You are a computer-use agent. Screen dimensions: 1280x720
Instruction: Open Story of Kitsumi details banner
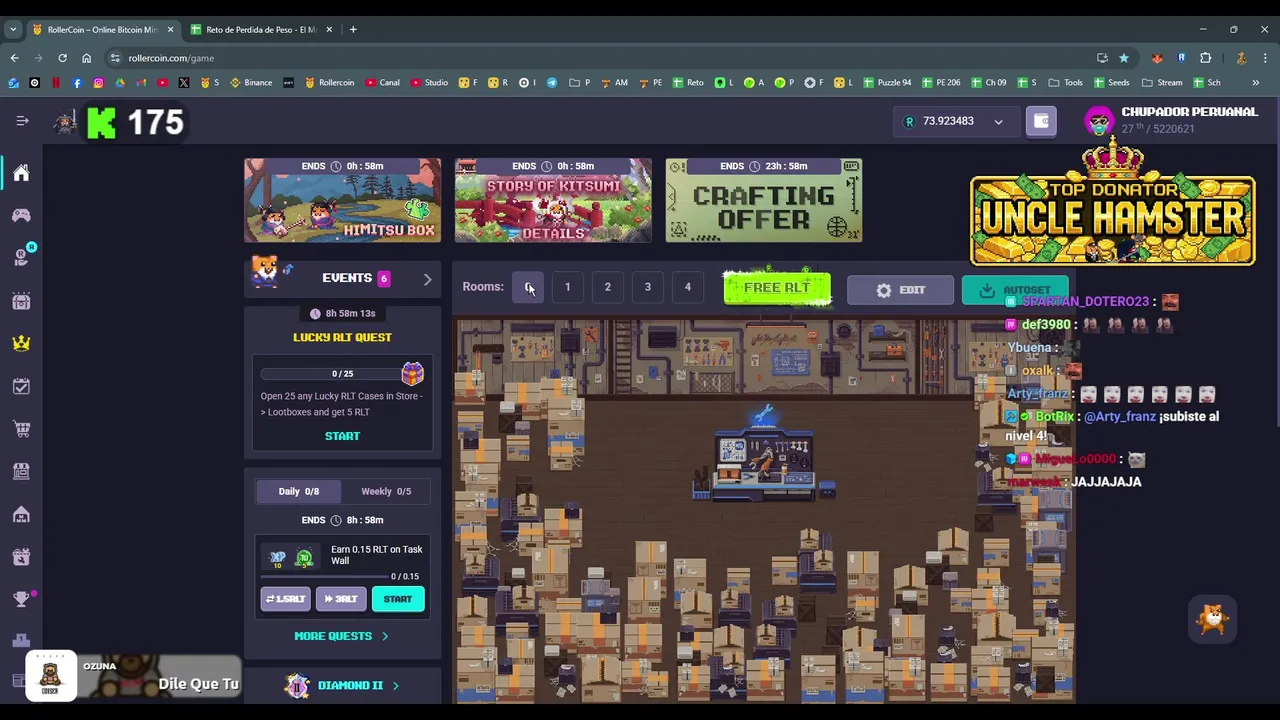coord(553,200)
